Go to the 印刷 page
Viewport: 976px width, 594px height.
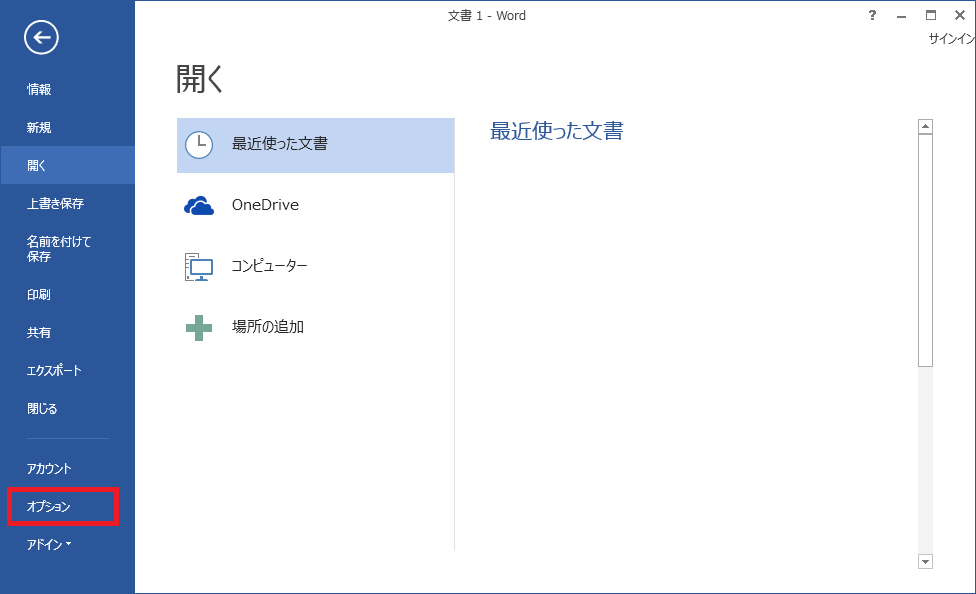[x=39, y=295]
